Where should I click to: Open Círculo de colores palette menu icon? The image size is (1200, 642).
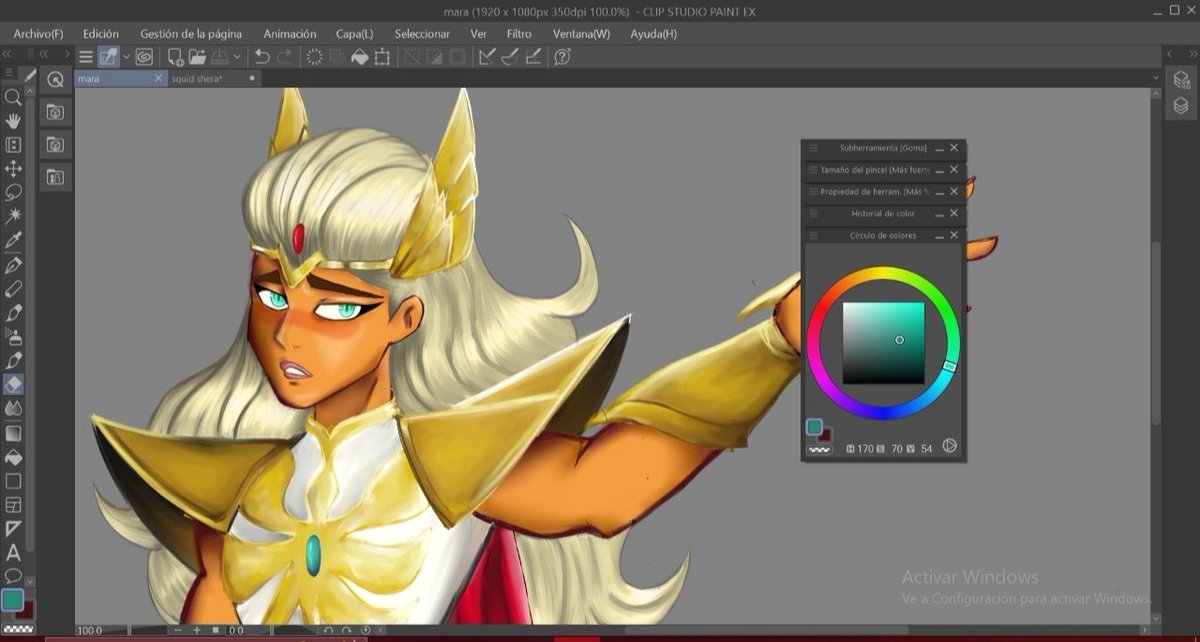point(813,236)
